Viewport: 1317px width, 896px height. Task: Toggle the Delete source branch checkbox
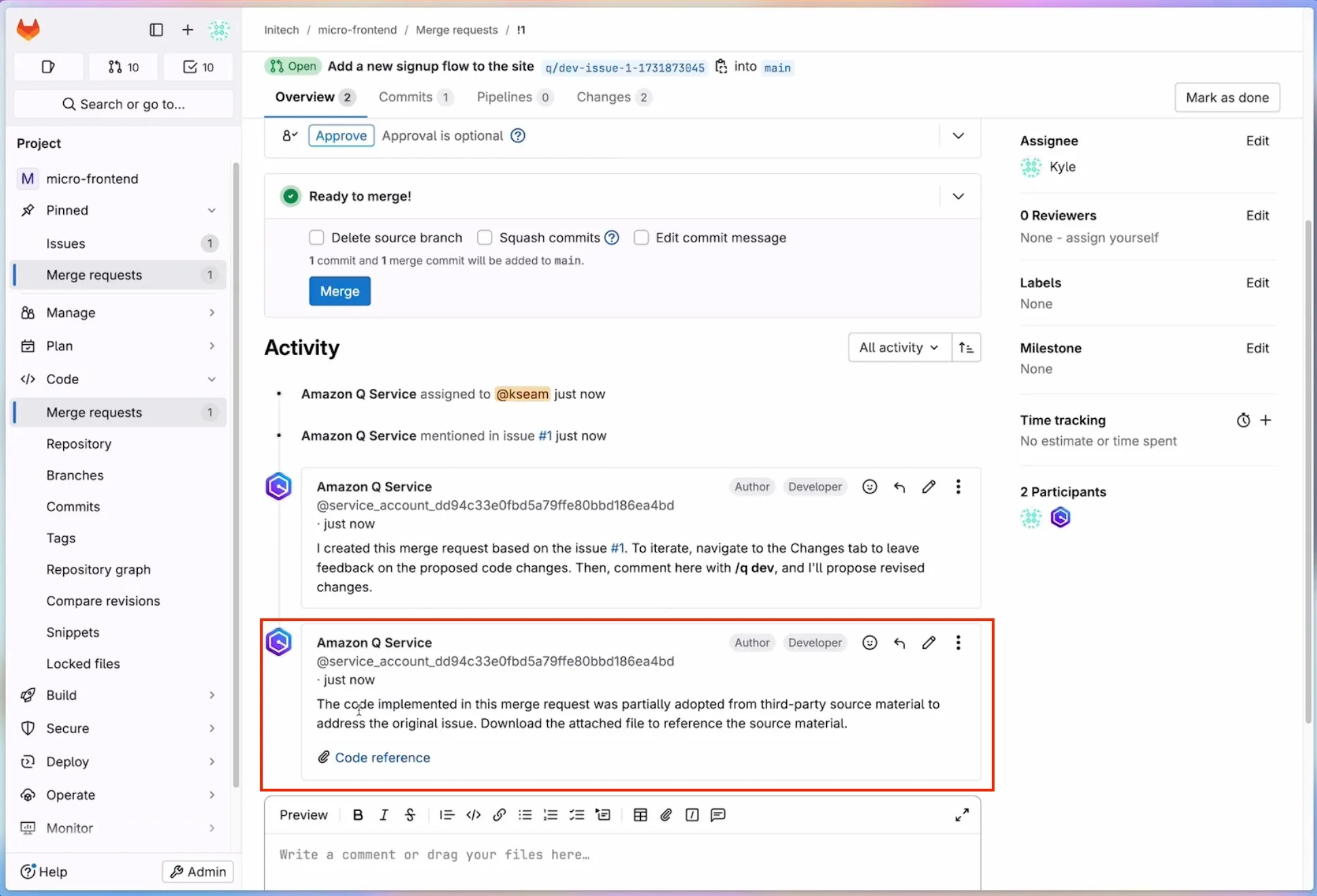coord(316,238)
